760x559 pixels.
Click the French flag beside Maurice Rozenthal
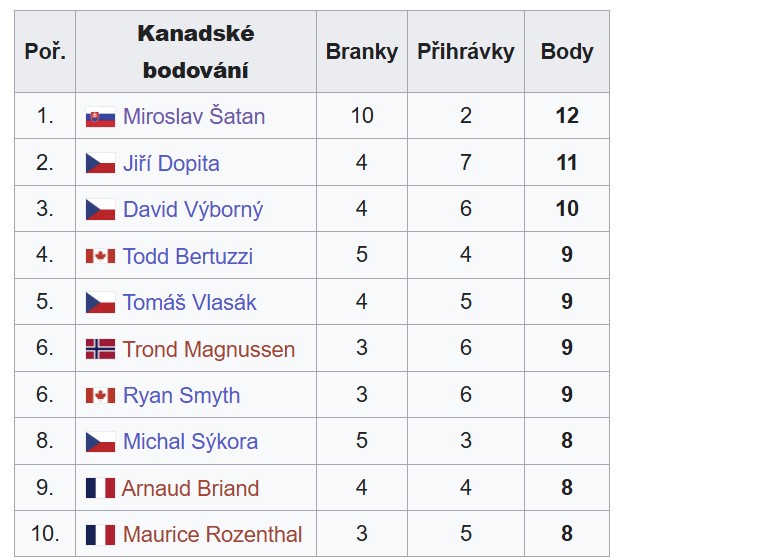(100, 535)
